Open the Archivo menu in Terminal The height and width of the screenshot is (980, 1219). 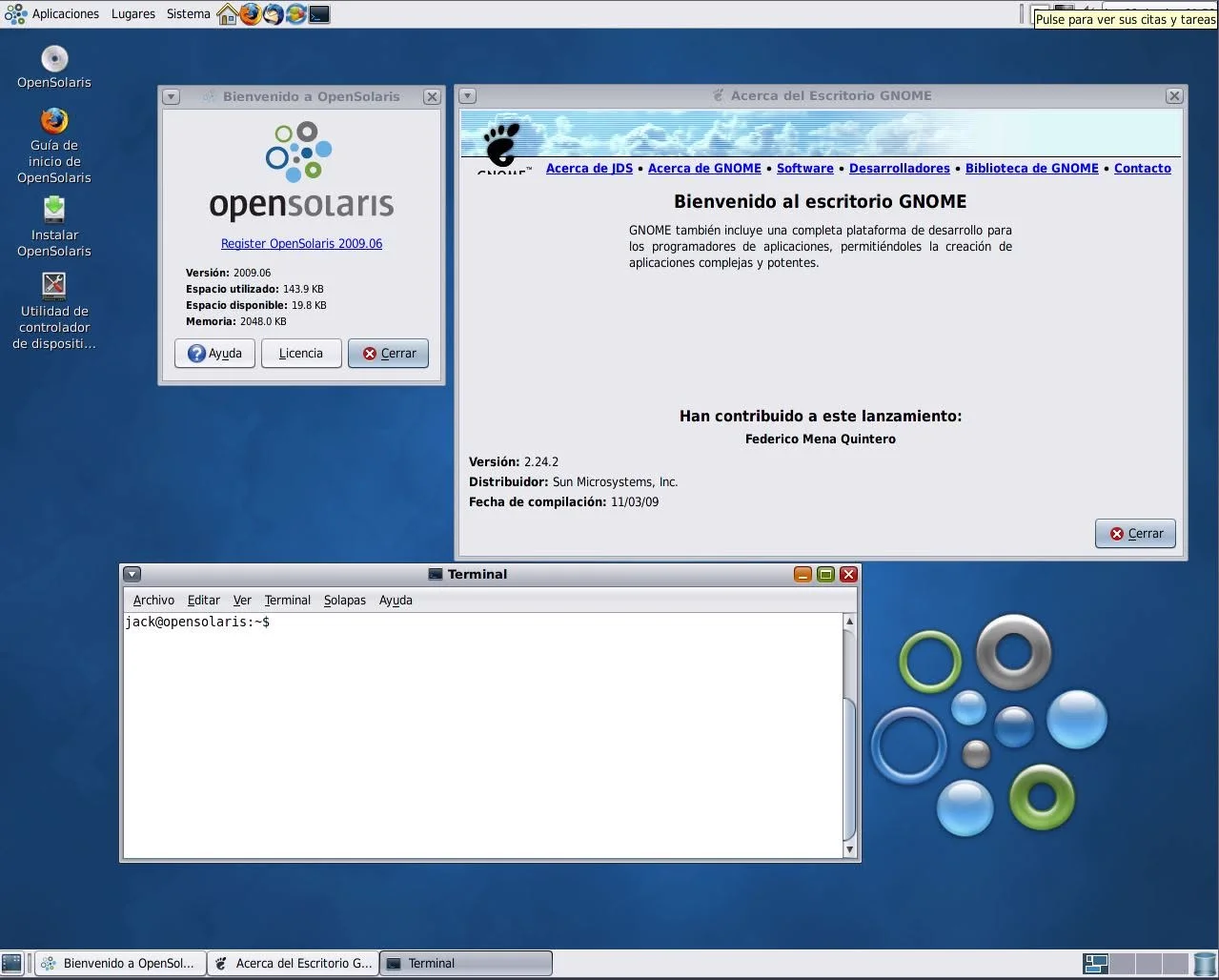coord(153,600)
